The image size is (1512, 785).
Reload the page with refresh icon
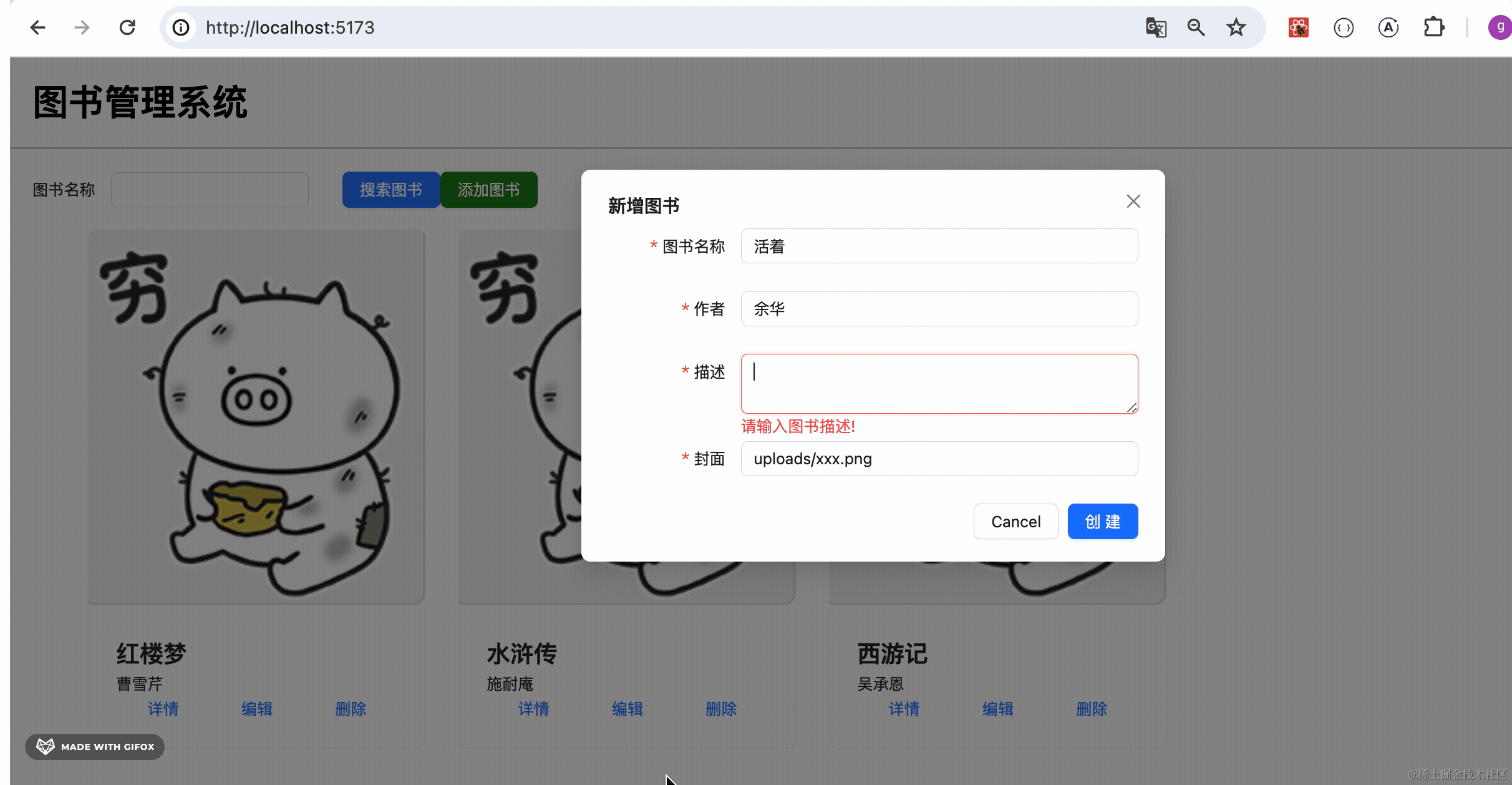tap(127, 27)
